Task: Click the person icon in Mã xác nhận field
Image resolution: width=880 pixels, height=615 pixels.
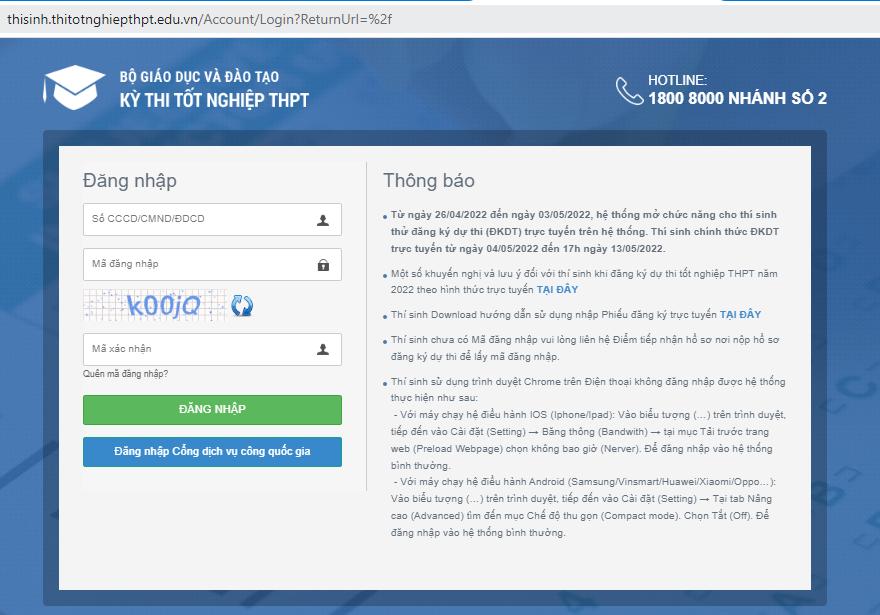Action: click(323, 350)
